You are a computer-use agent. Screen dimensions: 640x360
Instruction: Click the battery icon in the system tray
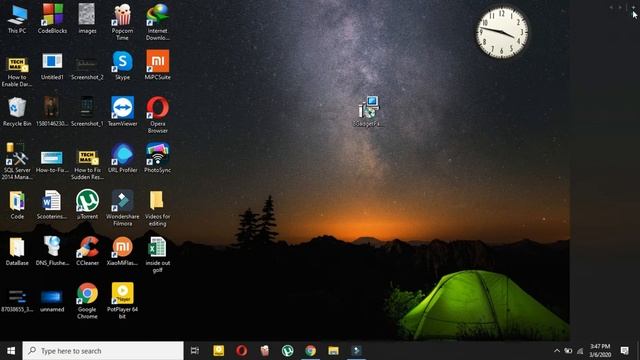click(x=568, y=351)
